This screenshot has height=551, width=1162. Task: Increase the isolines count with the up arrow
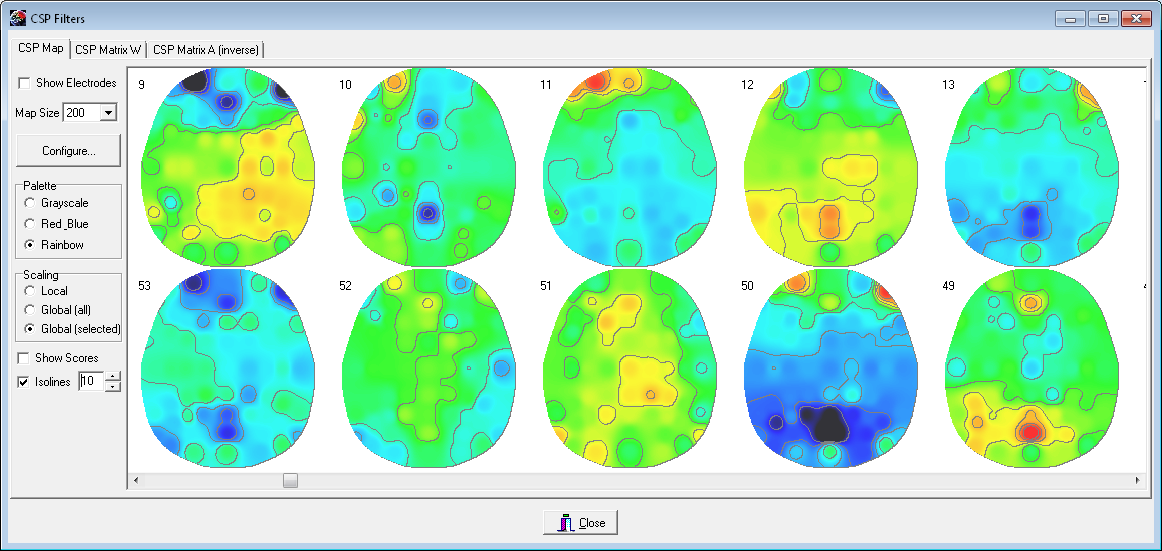click(x=113, y=378)
